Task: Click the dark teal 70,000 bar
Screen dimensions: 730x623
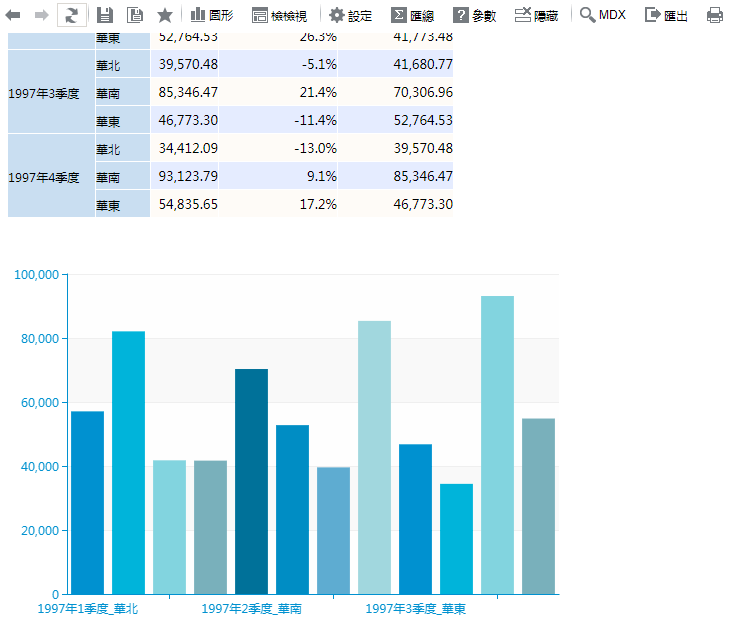Action: (x=251, y=481)
